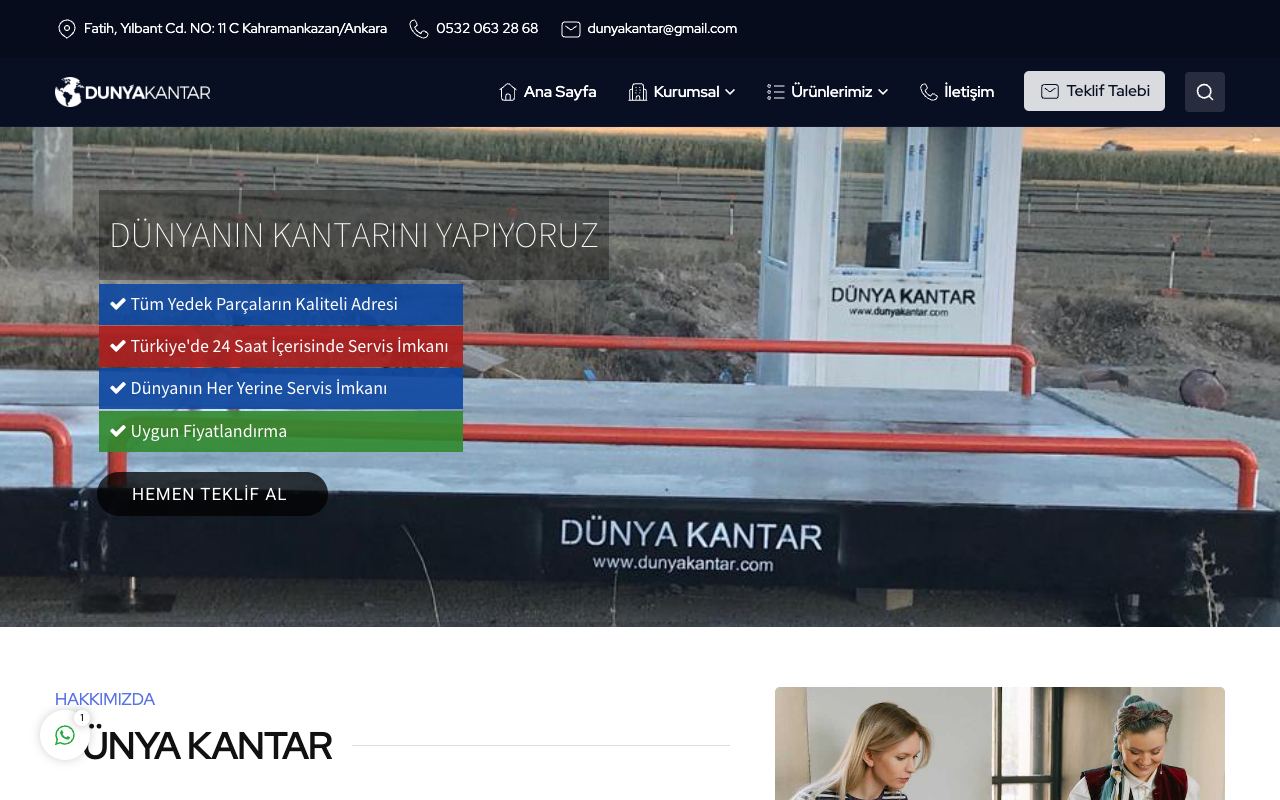Go to Ana Sayfa menu item
Screen dimensions: 1280x800
pyautogui.click(x=560, y=92)
